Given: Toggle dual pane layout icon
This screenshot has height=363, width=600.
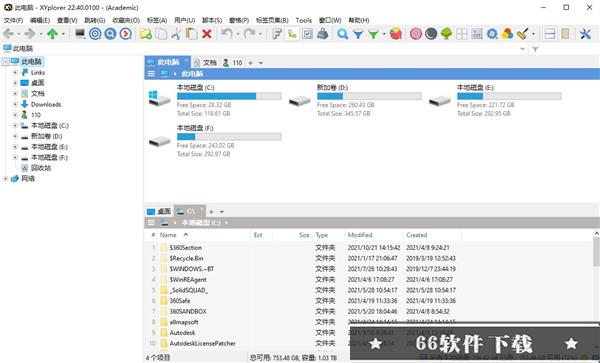Looking at the screenshot, I should pos(550,34).
